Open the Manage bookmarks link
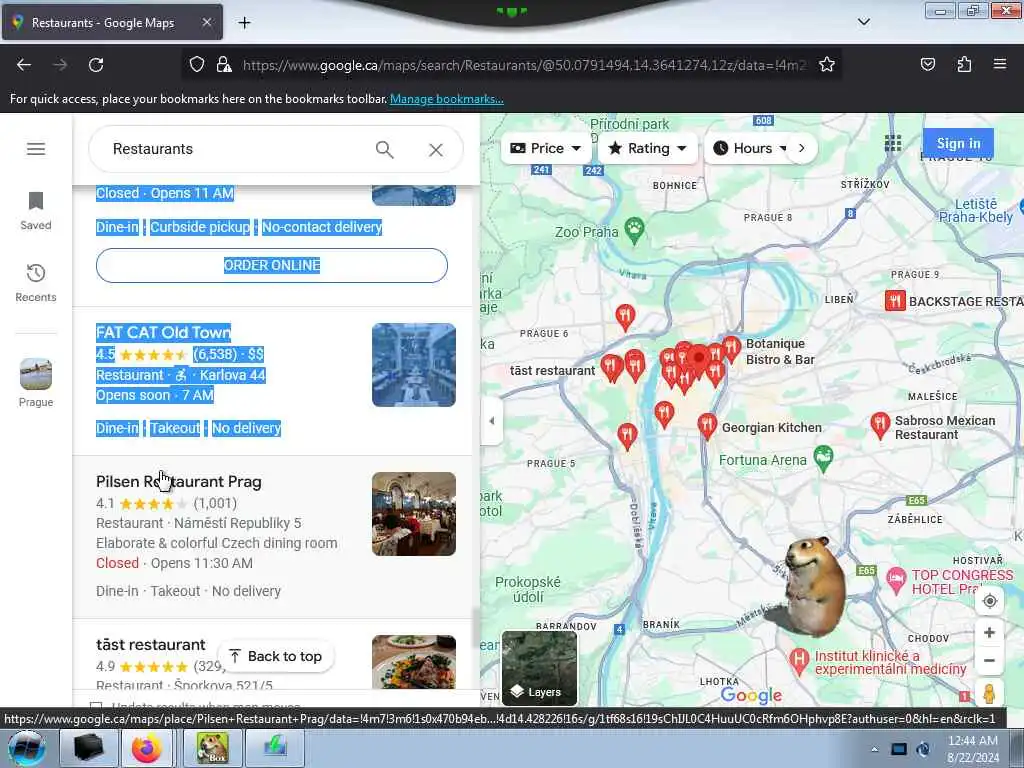Screen dimensions: 1024x768 pos(447,99)
